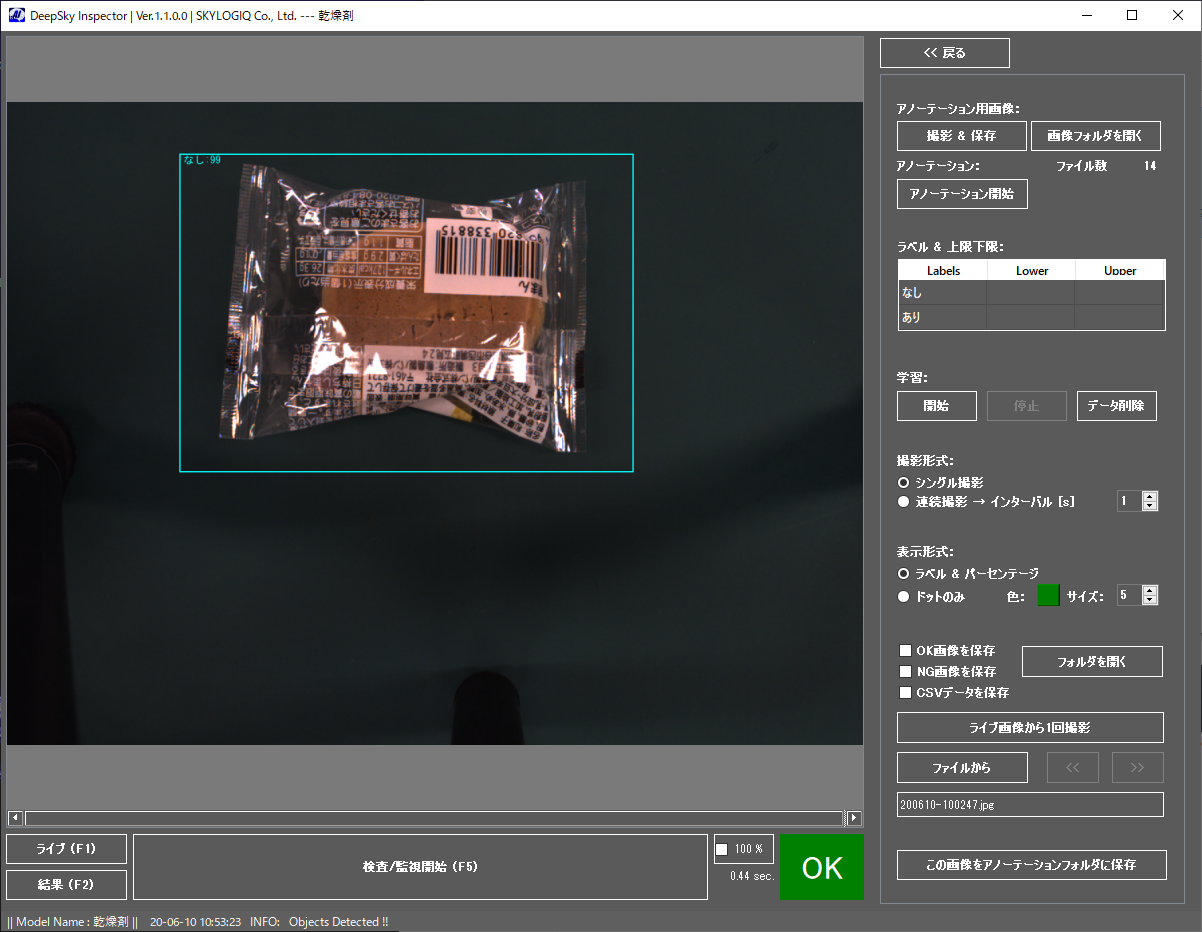Start annotation with アノテーション開始
Viewport: 1202px width, 932px height.
(x=961, y=193)
